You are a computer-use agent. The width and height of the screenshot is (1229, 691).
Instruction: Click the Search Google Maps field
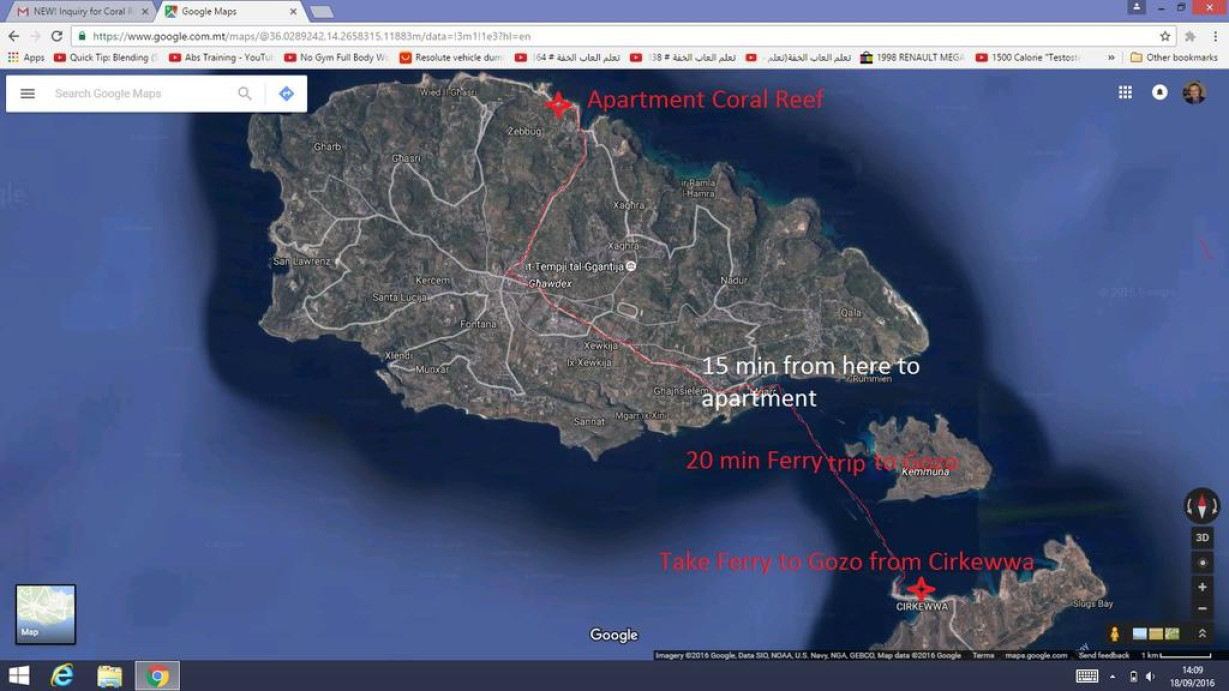[140, 94]
